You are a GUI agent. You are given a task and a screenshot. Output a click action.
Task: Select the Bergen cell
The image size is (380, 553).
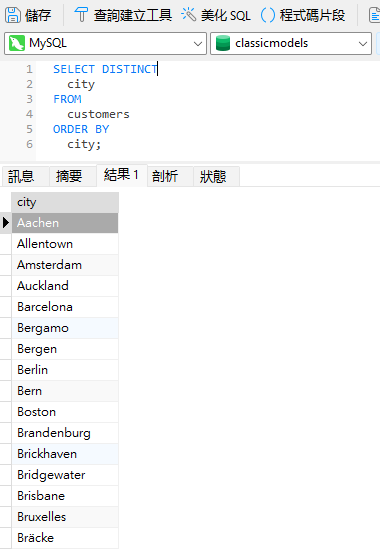[x=65, y=349]
